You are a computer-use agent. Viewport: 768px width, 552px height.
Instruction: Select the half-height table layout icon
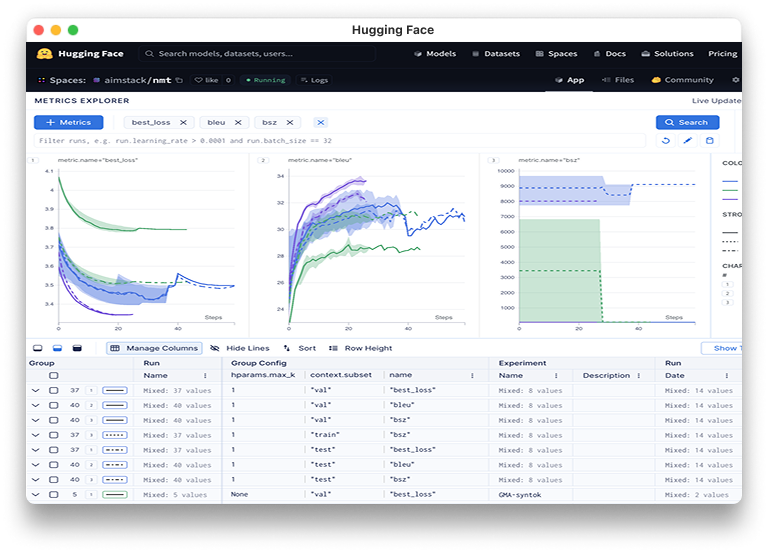coord(57,348)
